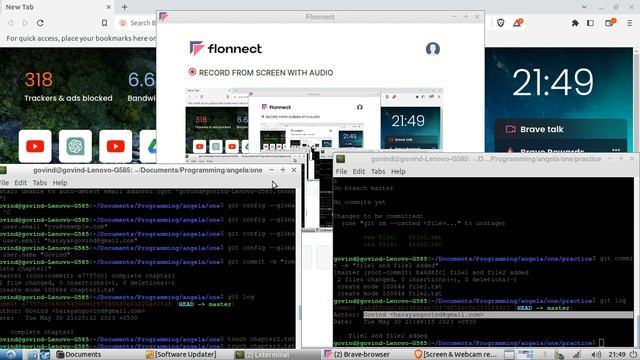640x360 pixels.
Task: Open the Brave wallet icon
Action: 609,23
